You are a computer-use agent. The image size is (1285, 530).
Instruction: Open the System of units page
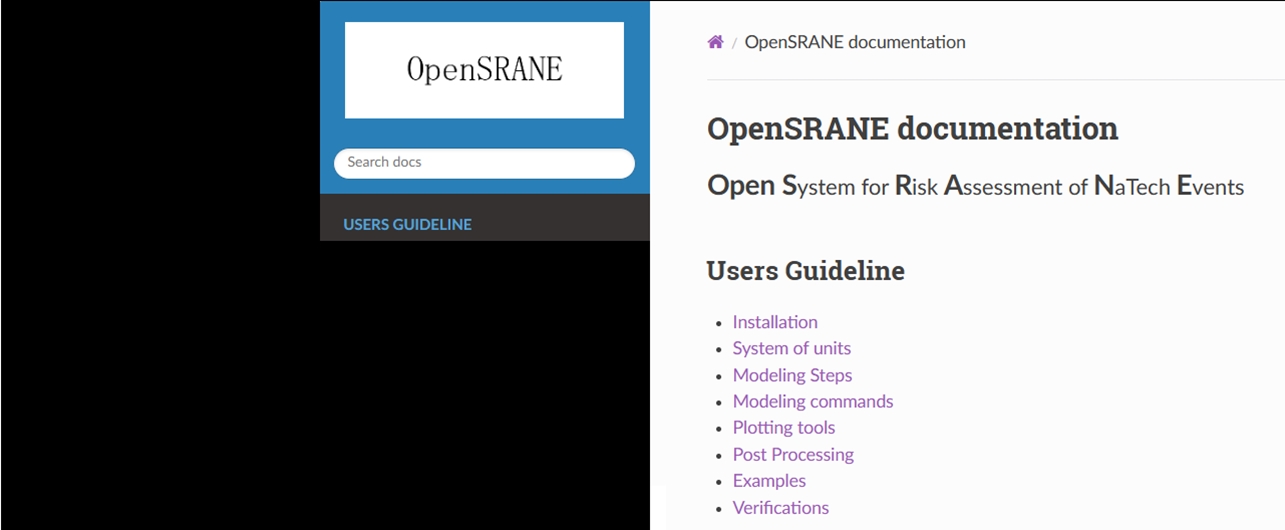[791, 348]
